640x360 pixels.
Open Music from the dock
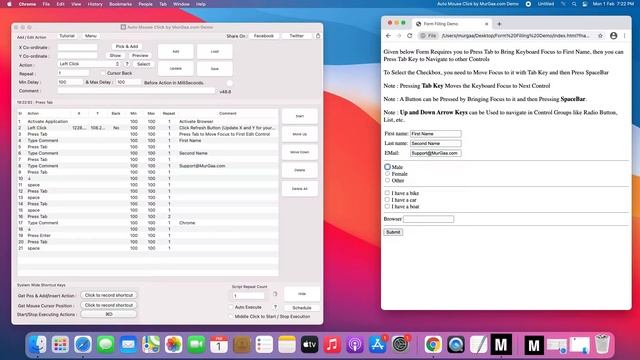(332, 344)
